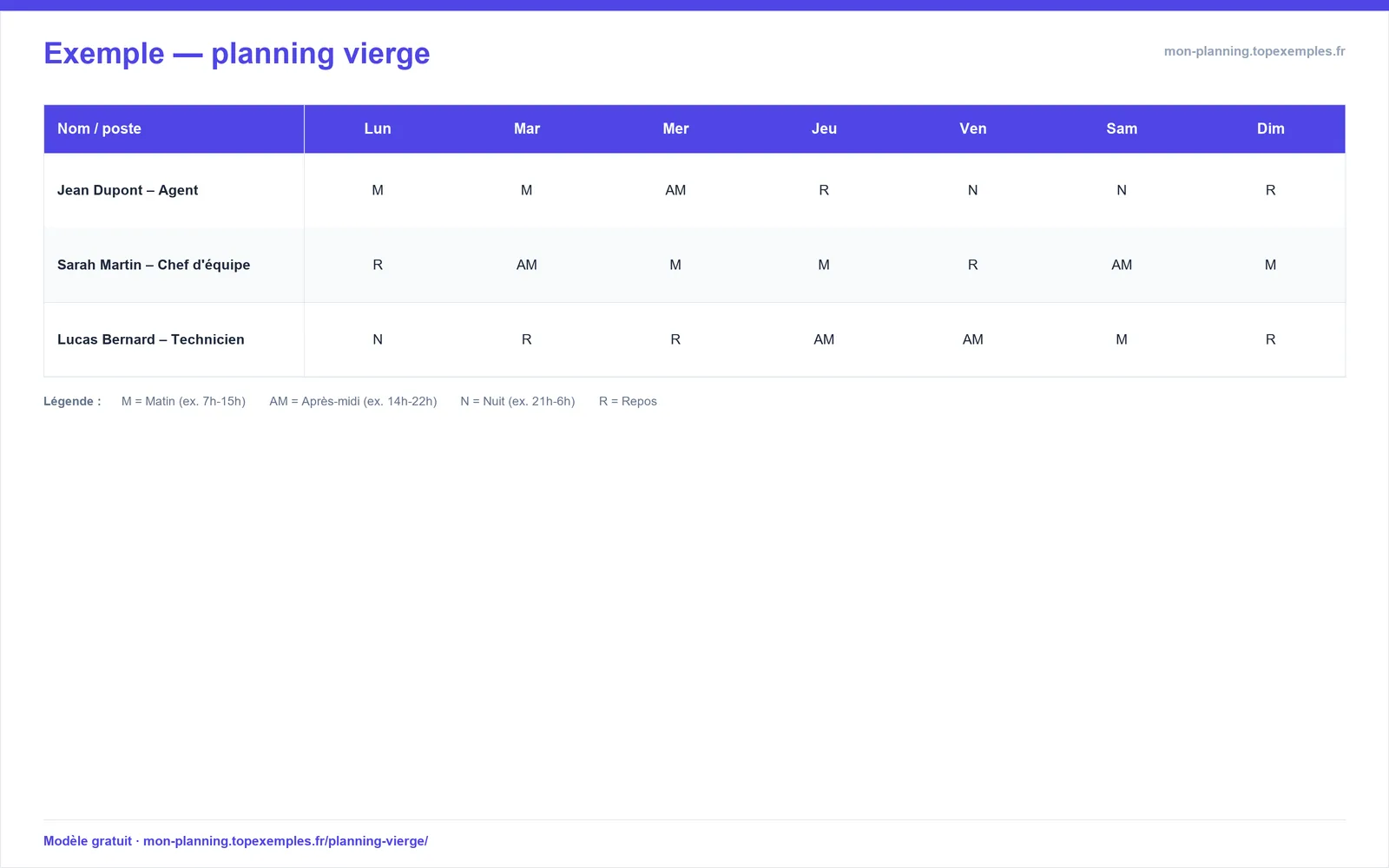1389x868 pixels.
Task: Click the row label Lucas Bernard – Technicien
Action: [x=151, y=339]
